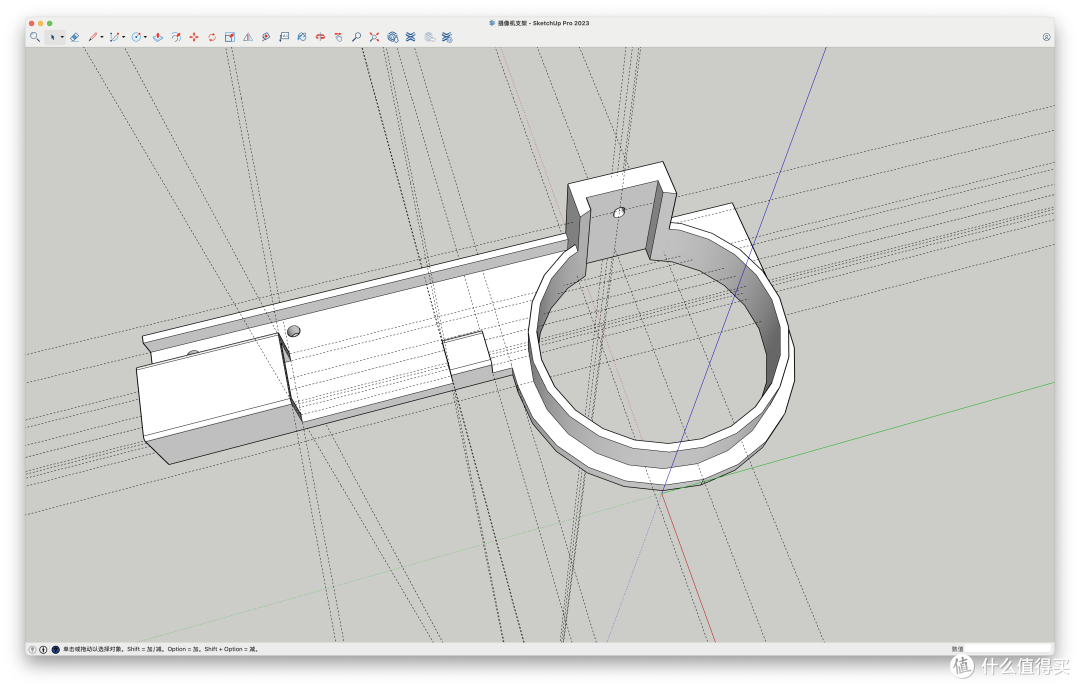Select the Pan hand tool
This screenshot has width=1080, height=689.
[x=338, y=37]
